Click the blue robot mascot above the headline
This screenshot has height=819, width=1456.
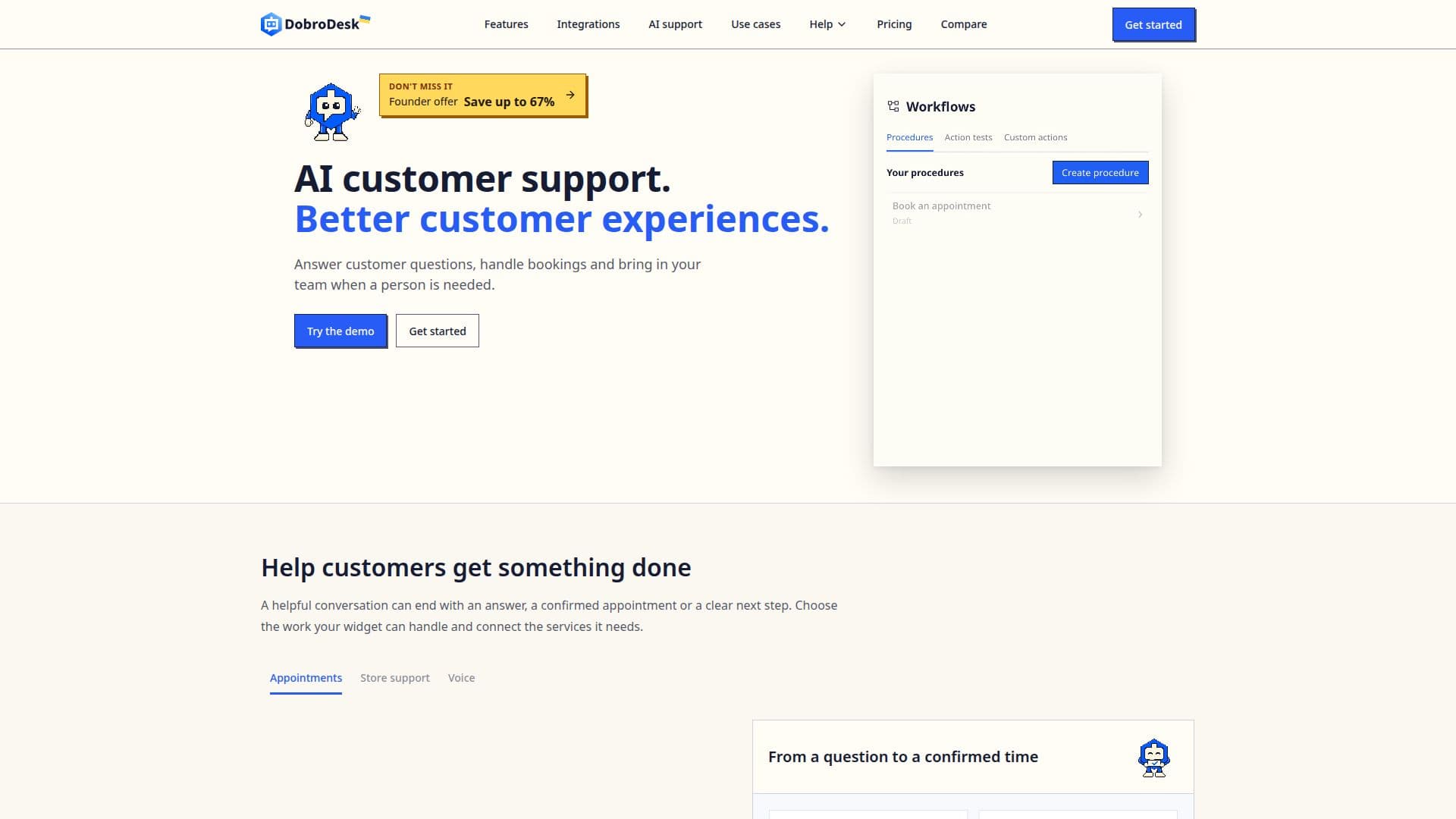point(332,112)
